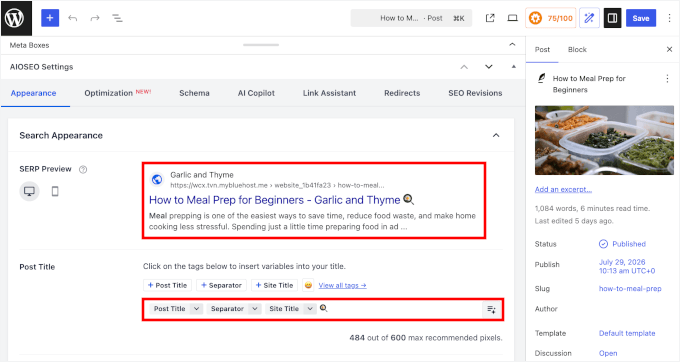
Task: Edit the slug how-to-meal-prep
Action: click(x=630, y=289)
